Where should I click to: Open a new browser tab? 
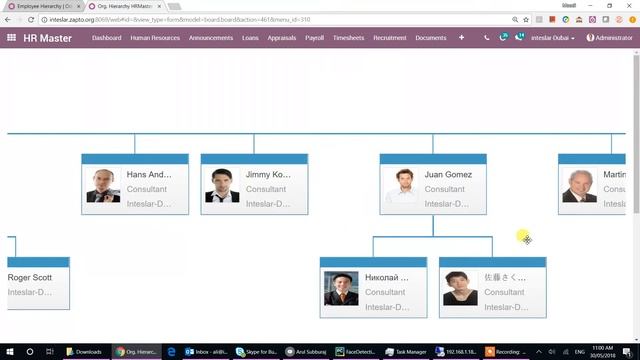click(x=174, y=6)
